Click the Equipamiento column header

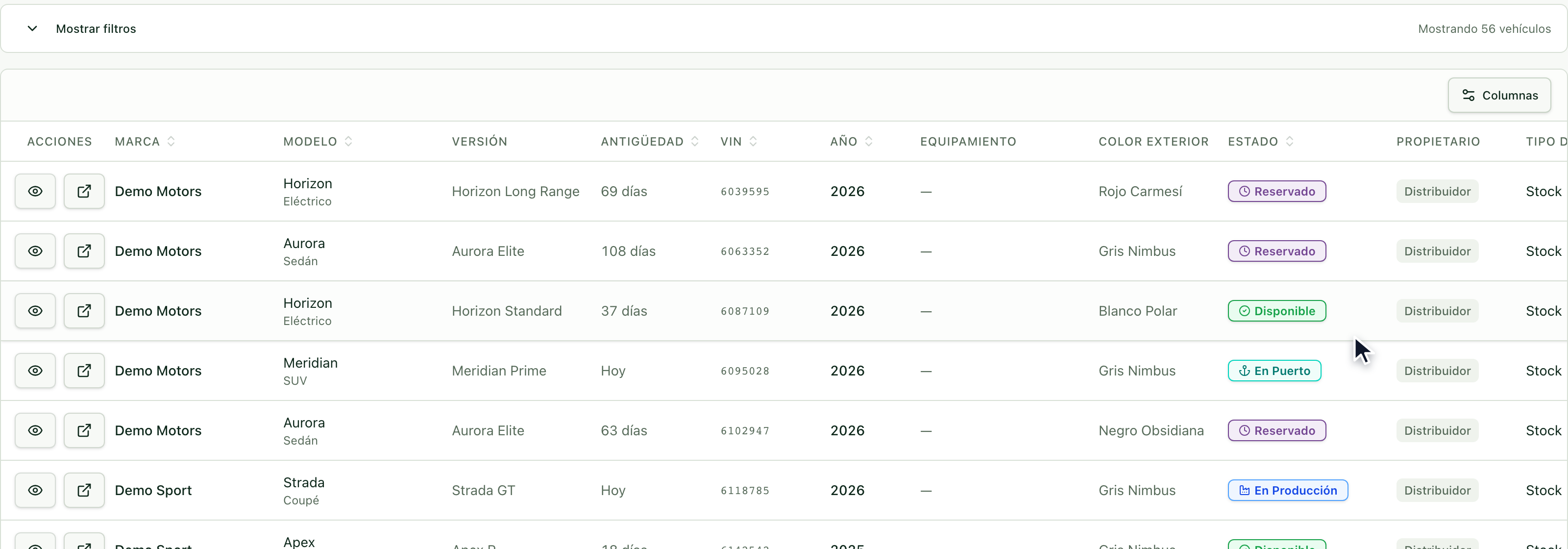[968, 141]
